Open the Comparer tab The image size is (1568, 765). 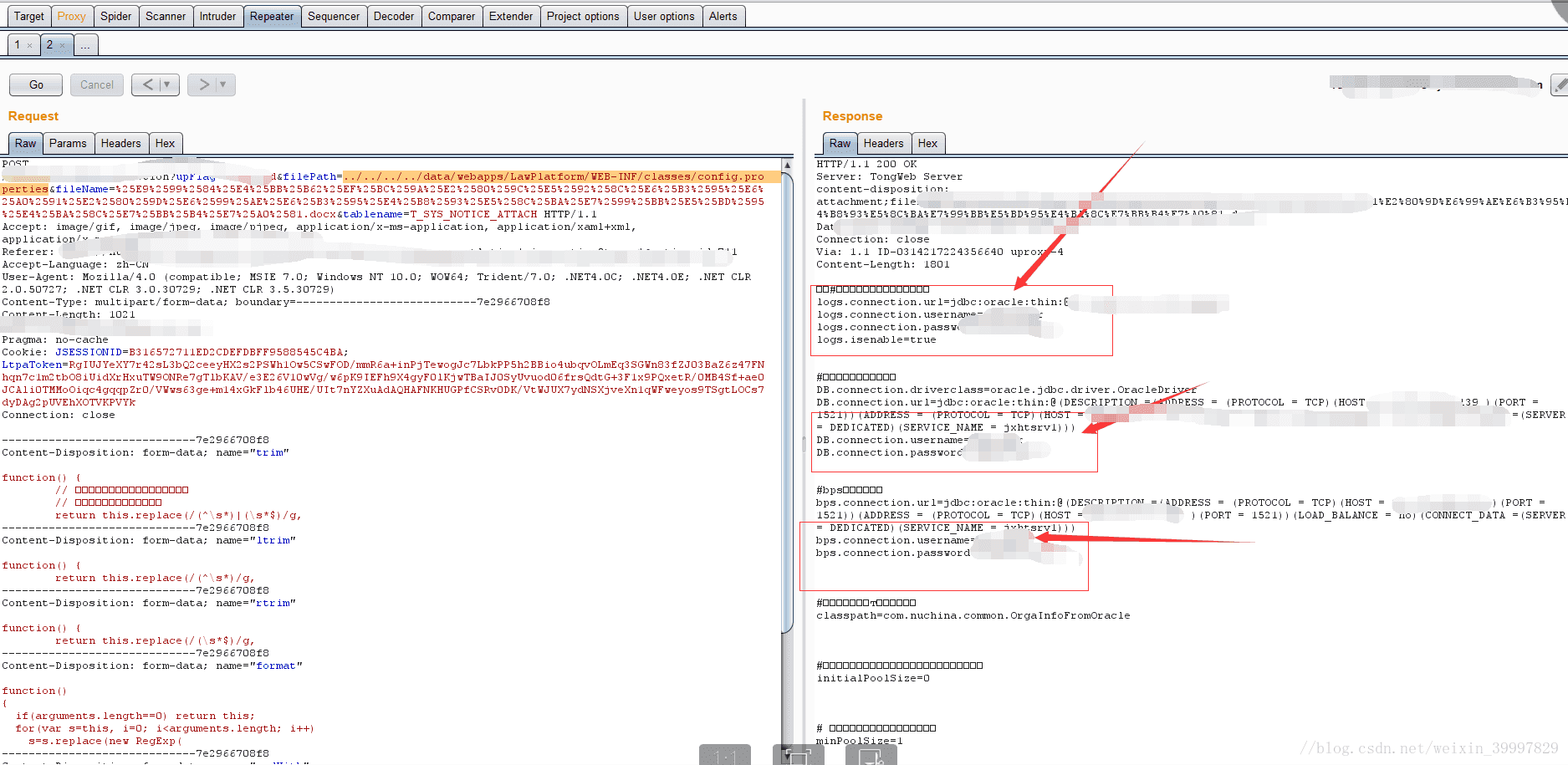tap(452, 16)
